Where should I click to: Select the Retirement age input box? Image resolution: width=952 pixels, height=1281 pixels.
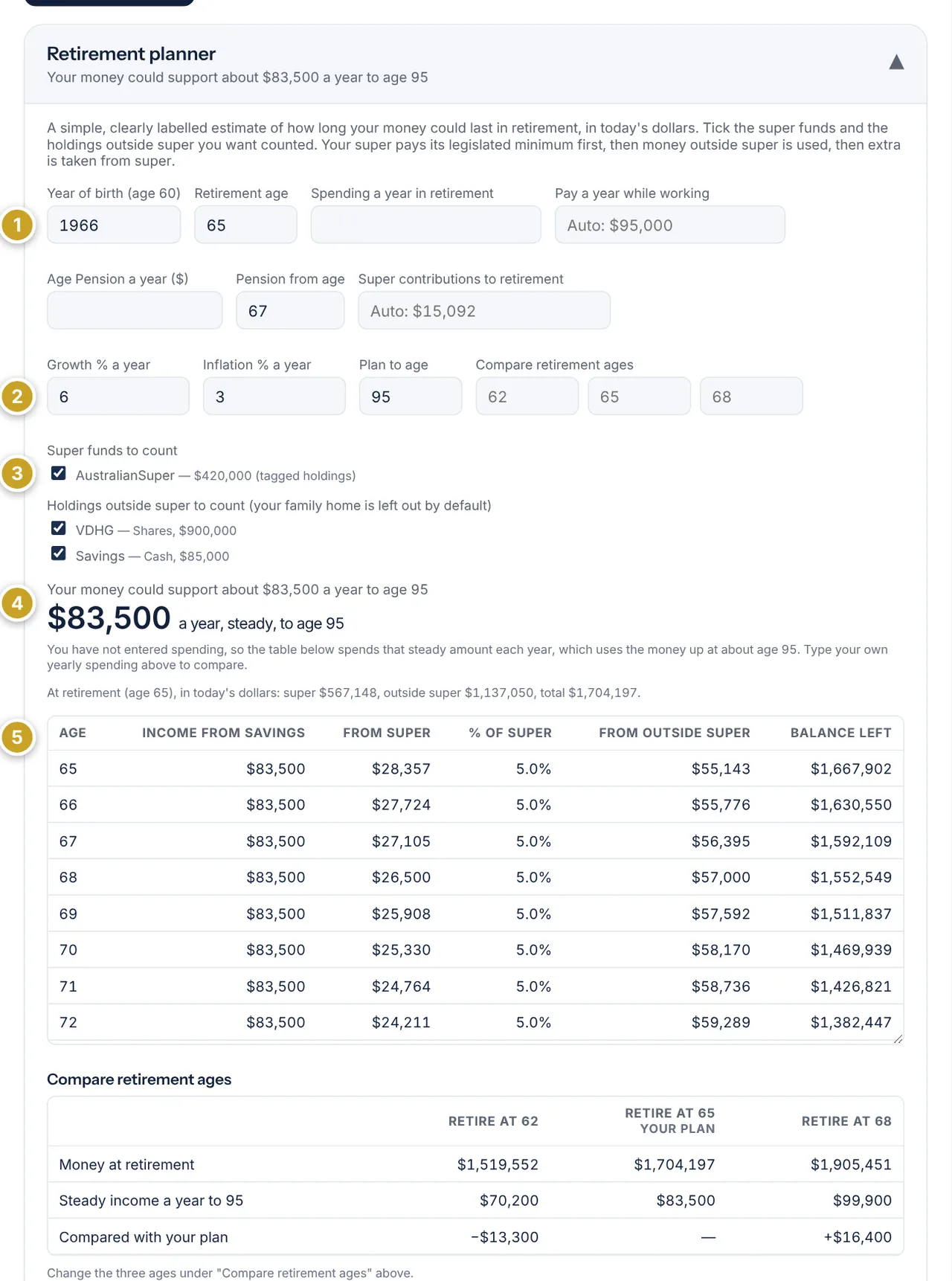[x=245, y=225]
